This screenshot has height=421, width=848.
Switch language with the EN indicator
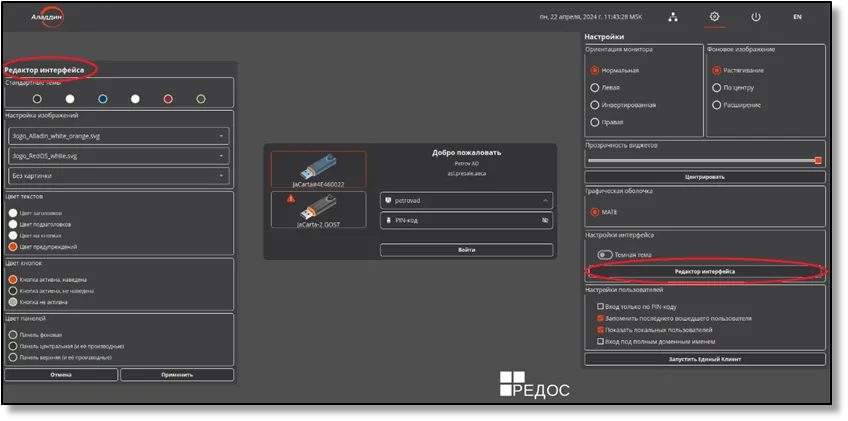(x=797, y=17)
